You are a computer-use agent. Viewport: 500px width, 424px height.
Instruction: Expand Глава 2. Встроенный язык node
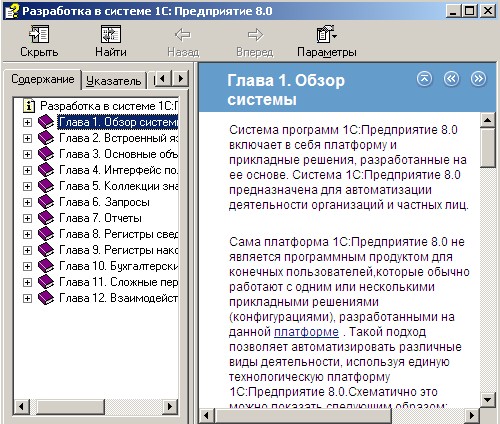27,138
